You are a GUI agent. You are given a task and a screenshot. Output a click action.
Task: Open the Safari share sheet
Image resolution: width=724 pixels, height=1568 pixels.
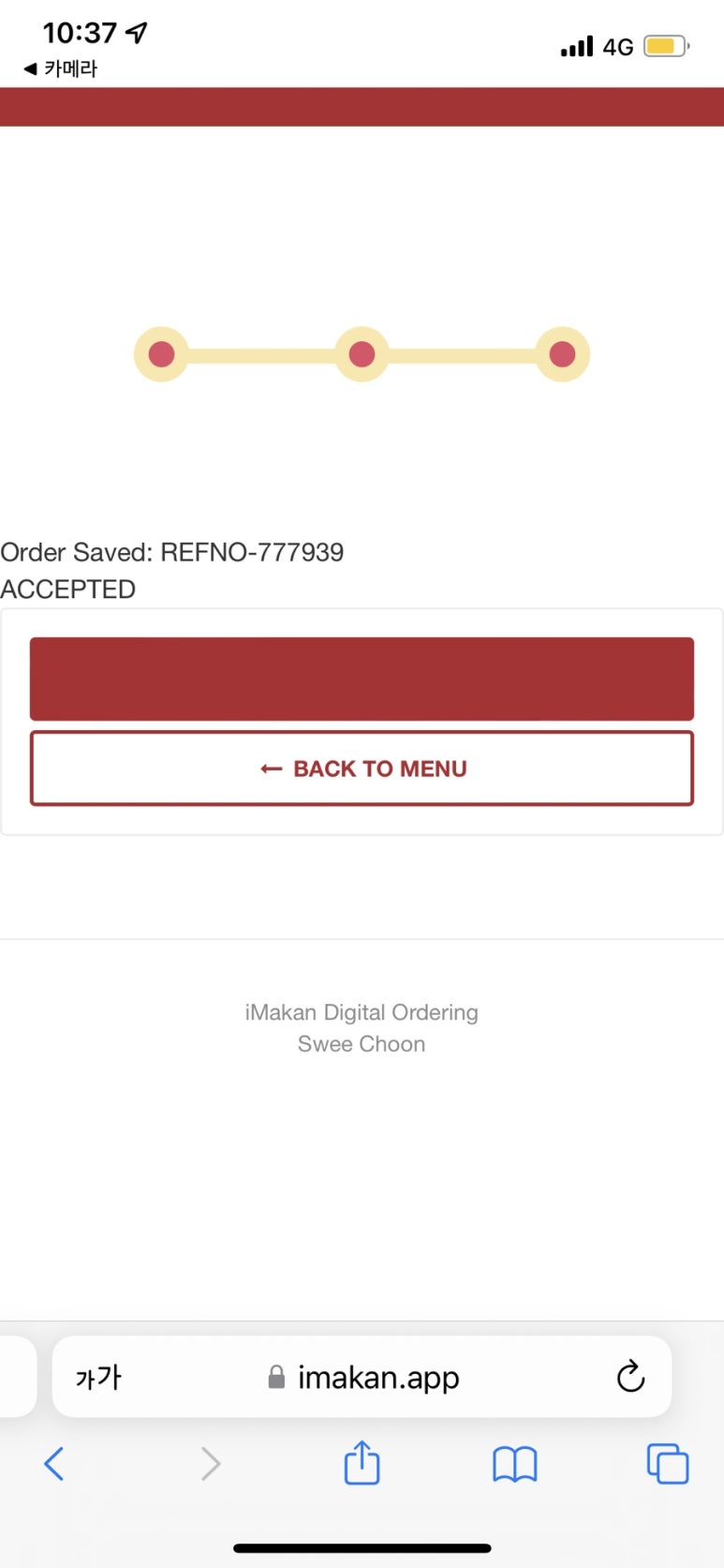pos(362,1463)
